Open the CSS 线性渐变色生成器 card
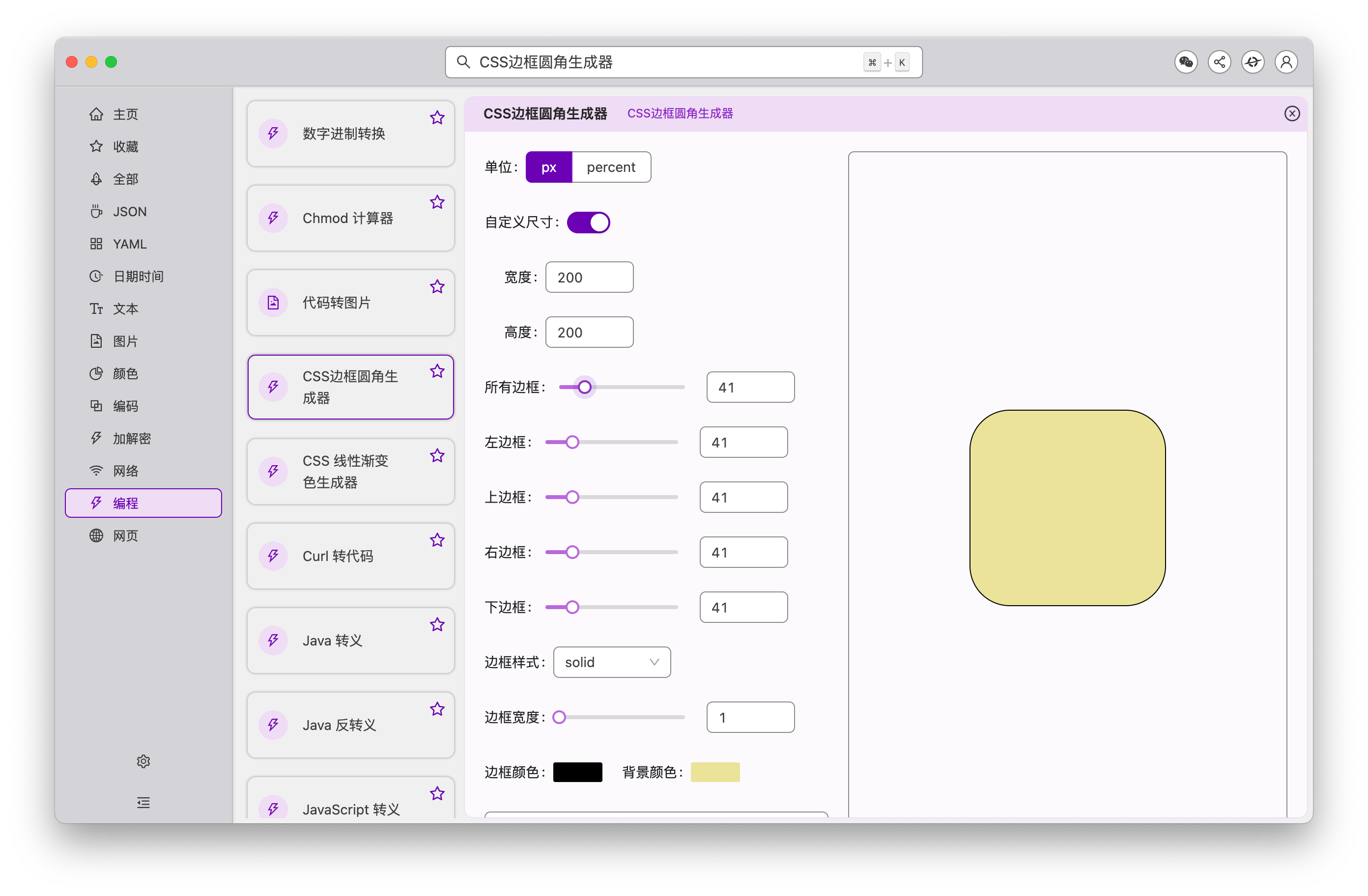 point(351,471)
